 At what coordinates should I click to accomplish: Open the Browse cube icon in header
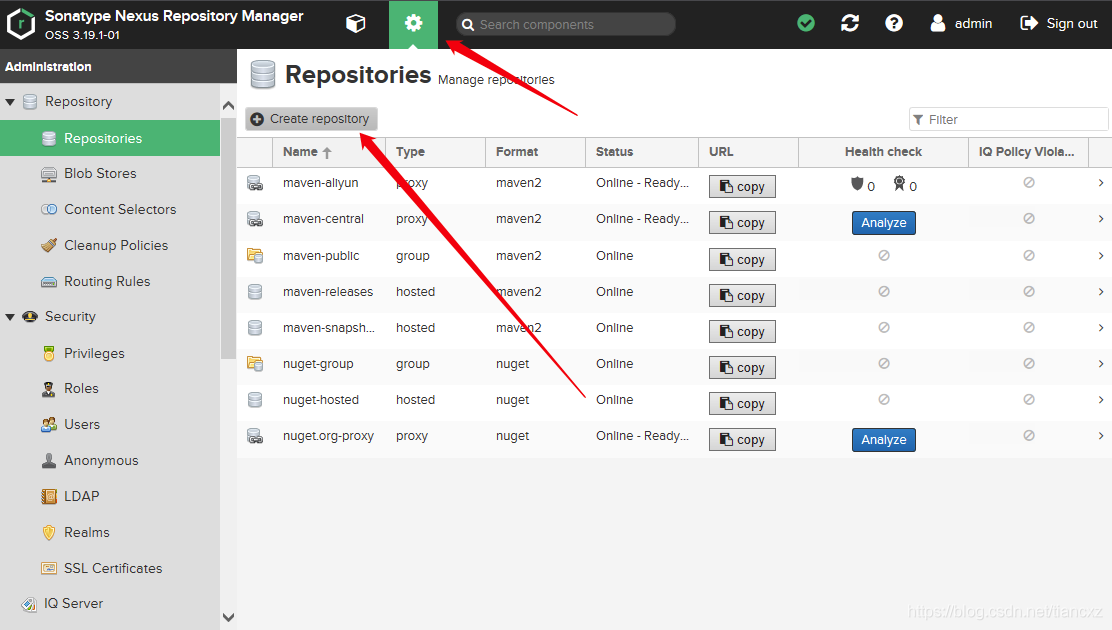click(355, 24)
